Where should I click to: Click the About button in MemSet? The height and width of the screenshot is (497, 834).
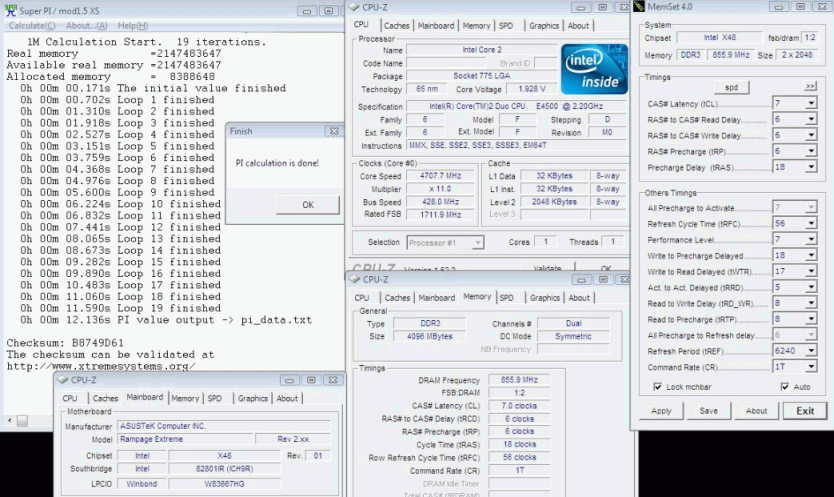click(756, 411)
